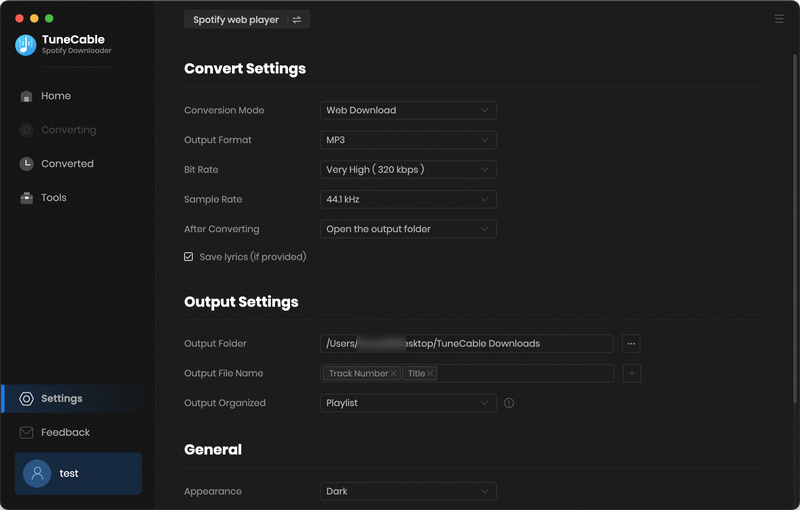This screenshot has height=510, width=800.
Task: Click the Bit Rate label
Action: pos(201,169)
